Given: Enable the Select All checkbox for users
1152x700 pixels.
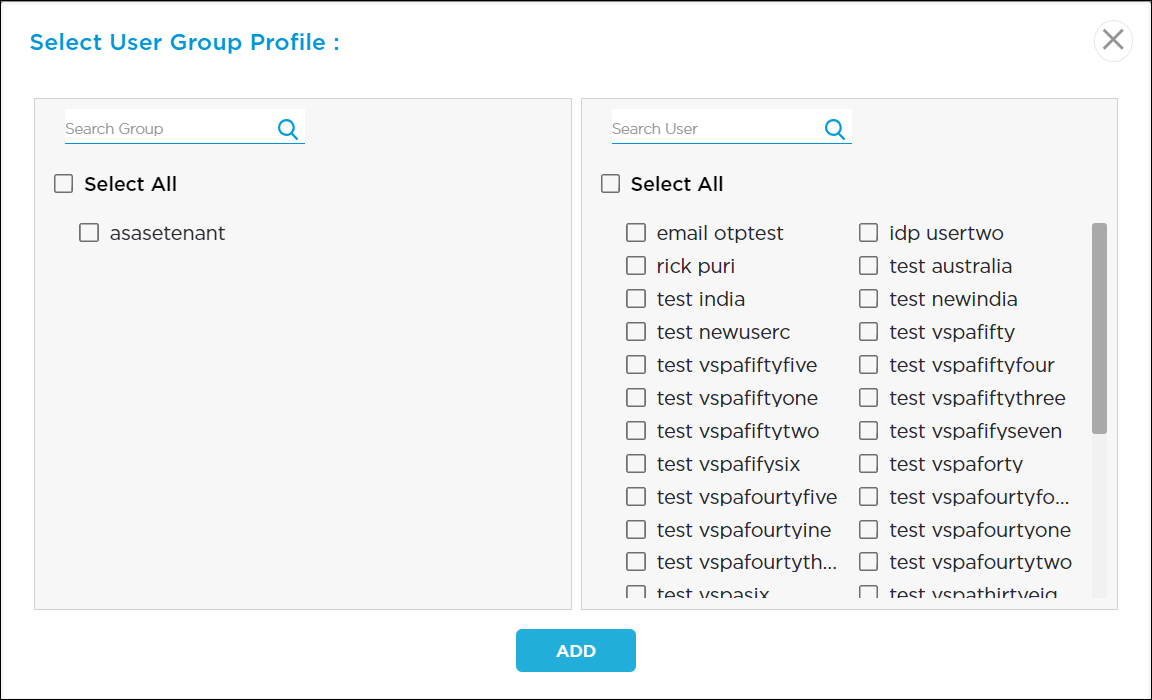Looking at the screenshot, I should [x=610, y=183].
